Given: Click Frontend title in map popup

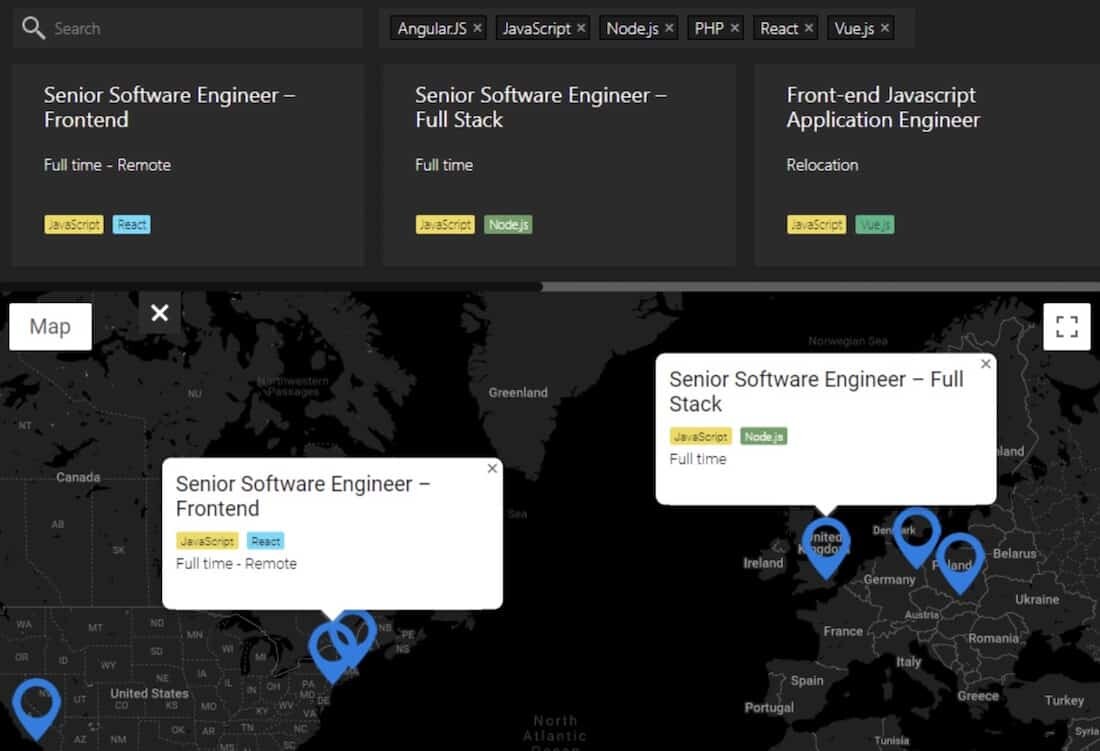Looking at the screenshot, I should [x=302, y=496].
